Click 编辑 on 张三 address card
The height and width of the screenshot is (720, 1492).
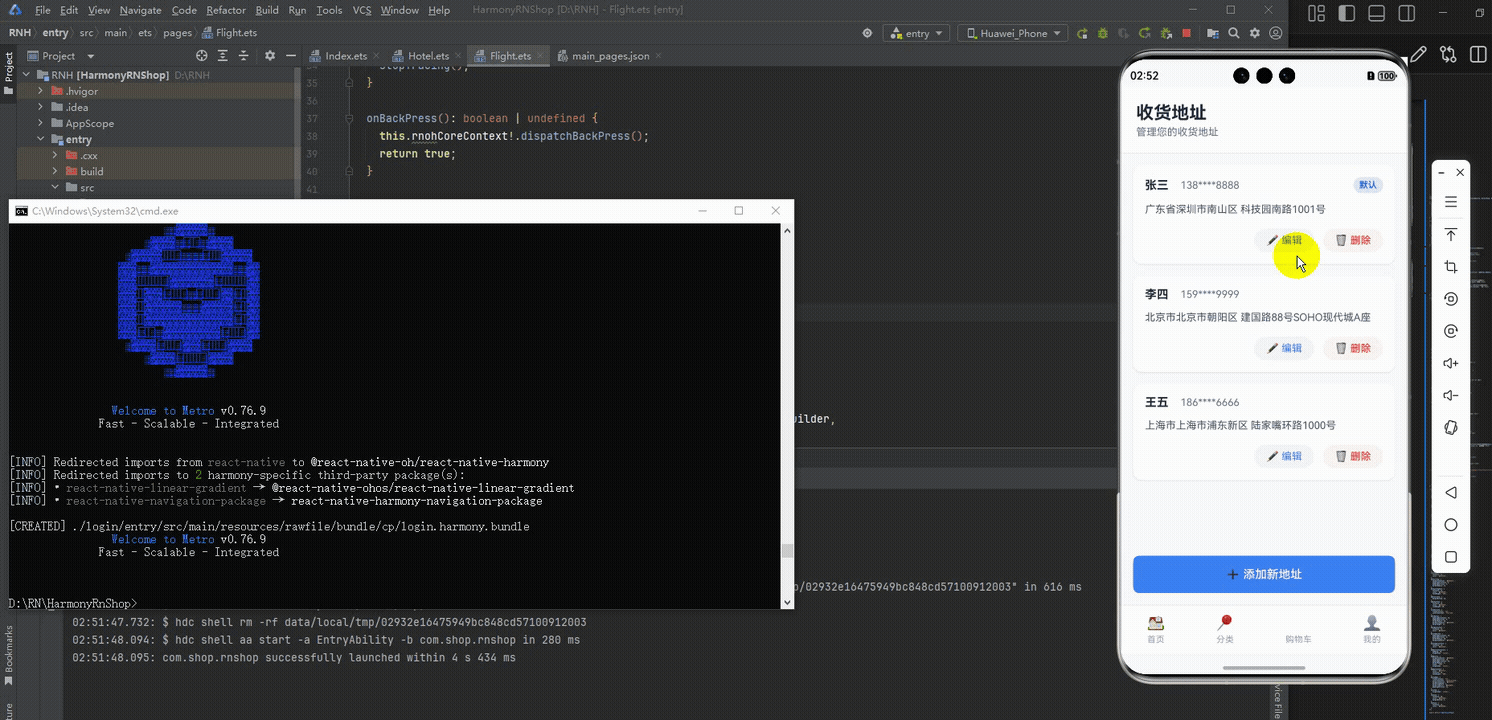(x=1284, y=240)
